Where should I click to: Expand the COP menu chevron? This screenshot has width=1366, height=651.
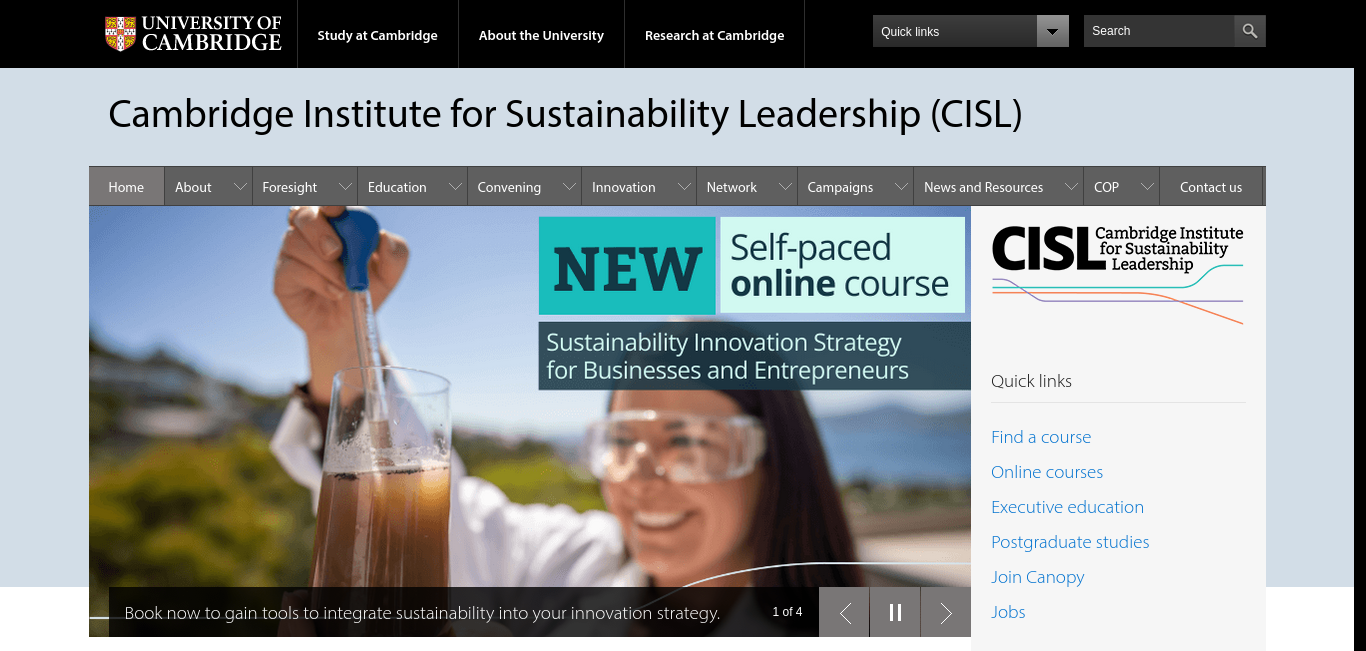[x=1147, y=187]
